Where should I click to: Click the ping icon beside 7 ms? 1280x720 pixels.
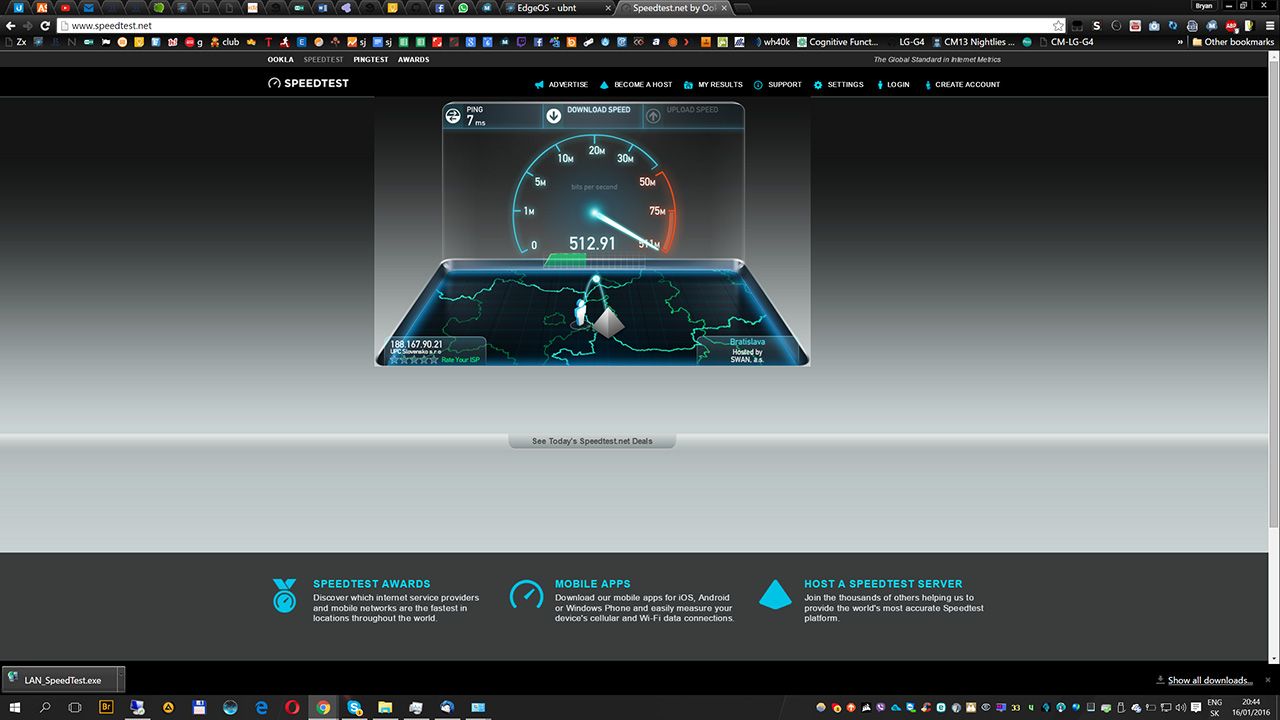click(453, 117)
